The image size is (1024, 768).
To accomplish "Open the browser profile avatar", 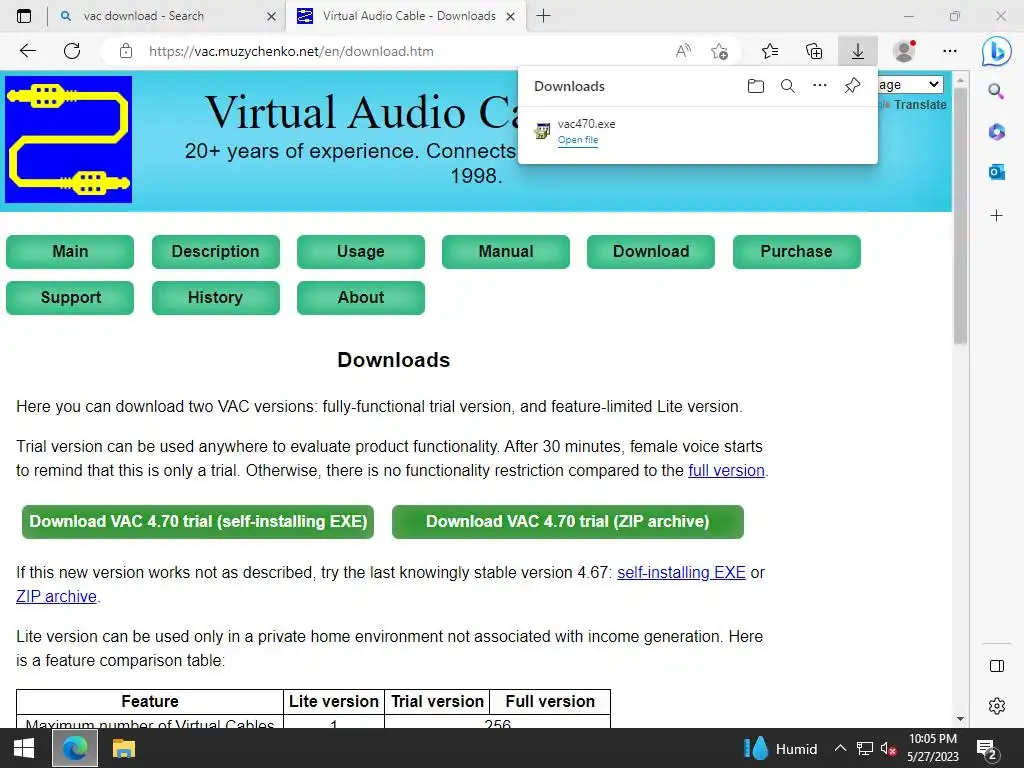I will click(904, 51).
